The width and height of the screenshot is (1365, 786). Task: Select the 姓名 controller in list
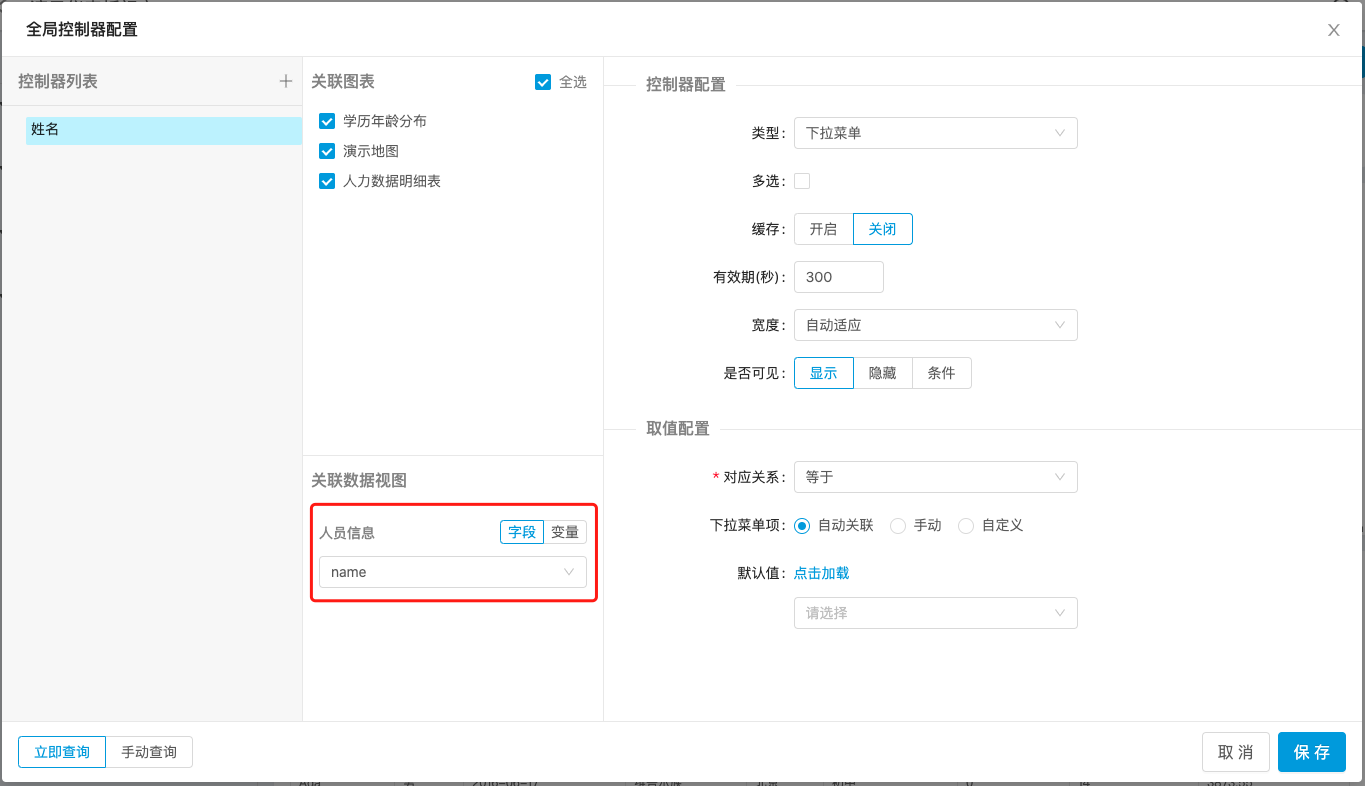coord(163,130)
